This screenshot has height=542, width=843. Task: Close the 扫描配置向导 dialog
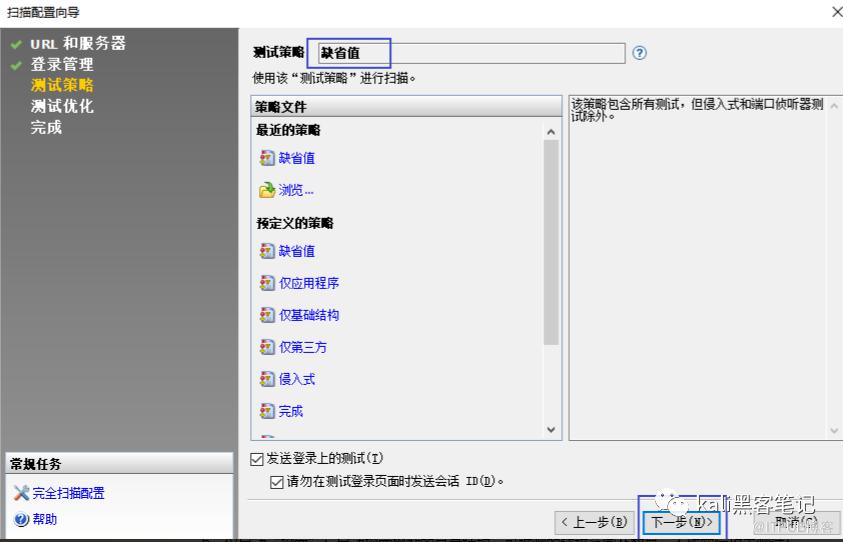tap(837, 11)
